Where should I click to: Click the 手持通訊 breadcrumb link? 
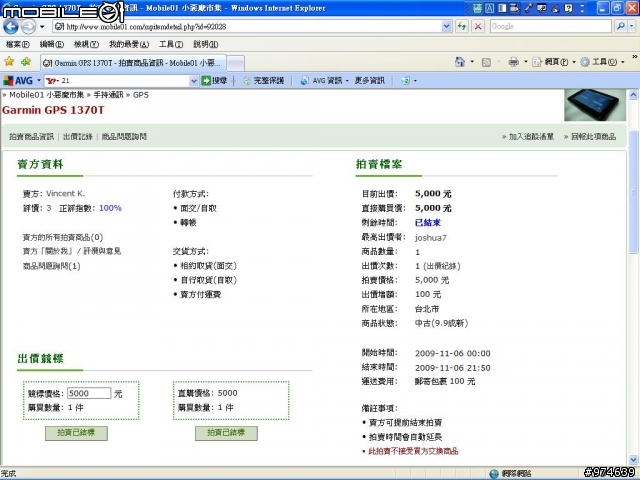point(108,95)
